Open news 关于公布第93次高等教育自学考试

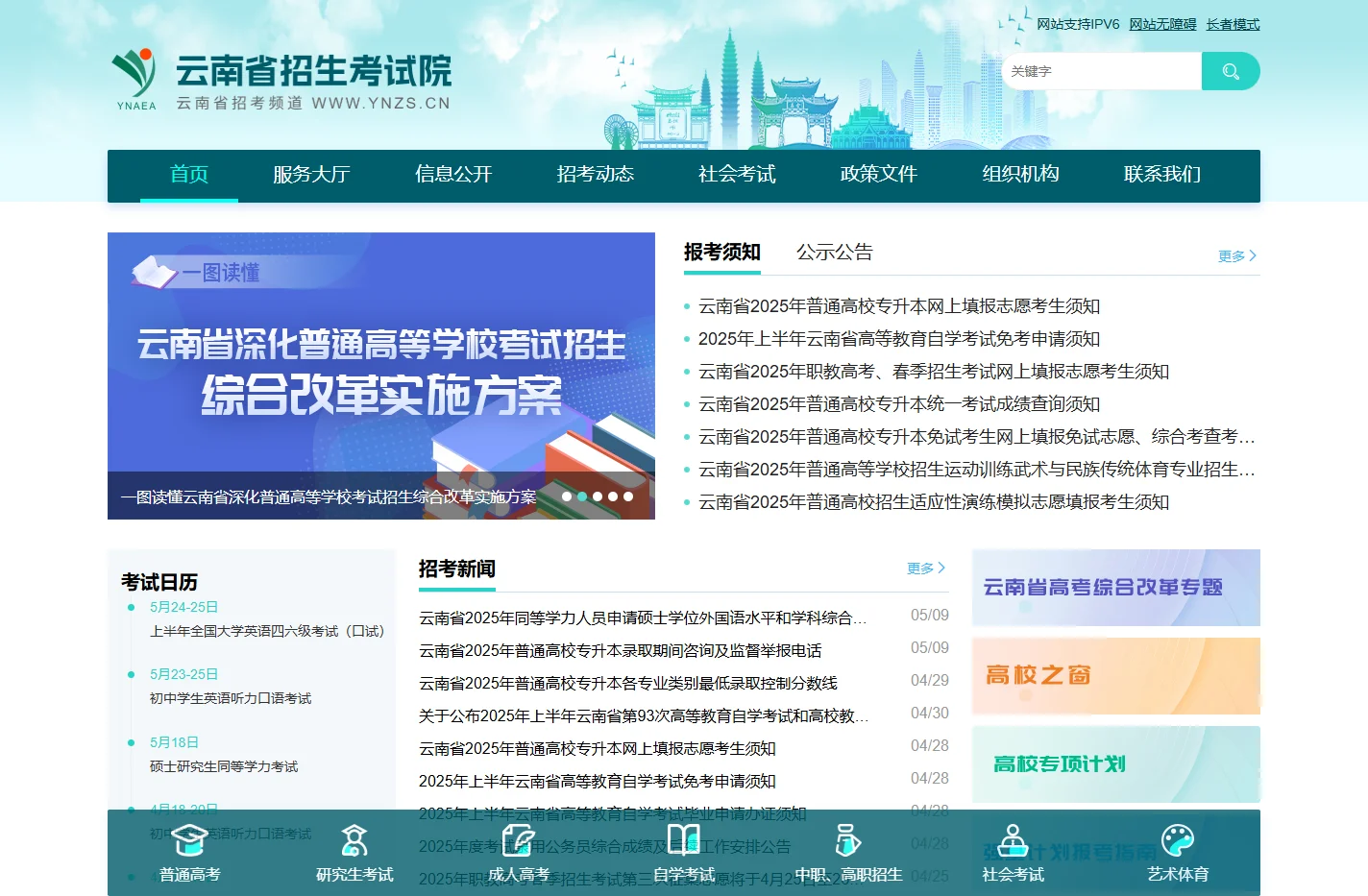point(644,715)
